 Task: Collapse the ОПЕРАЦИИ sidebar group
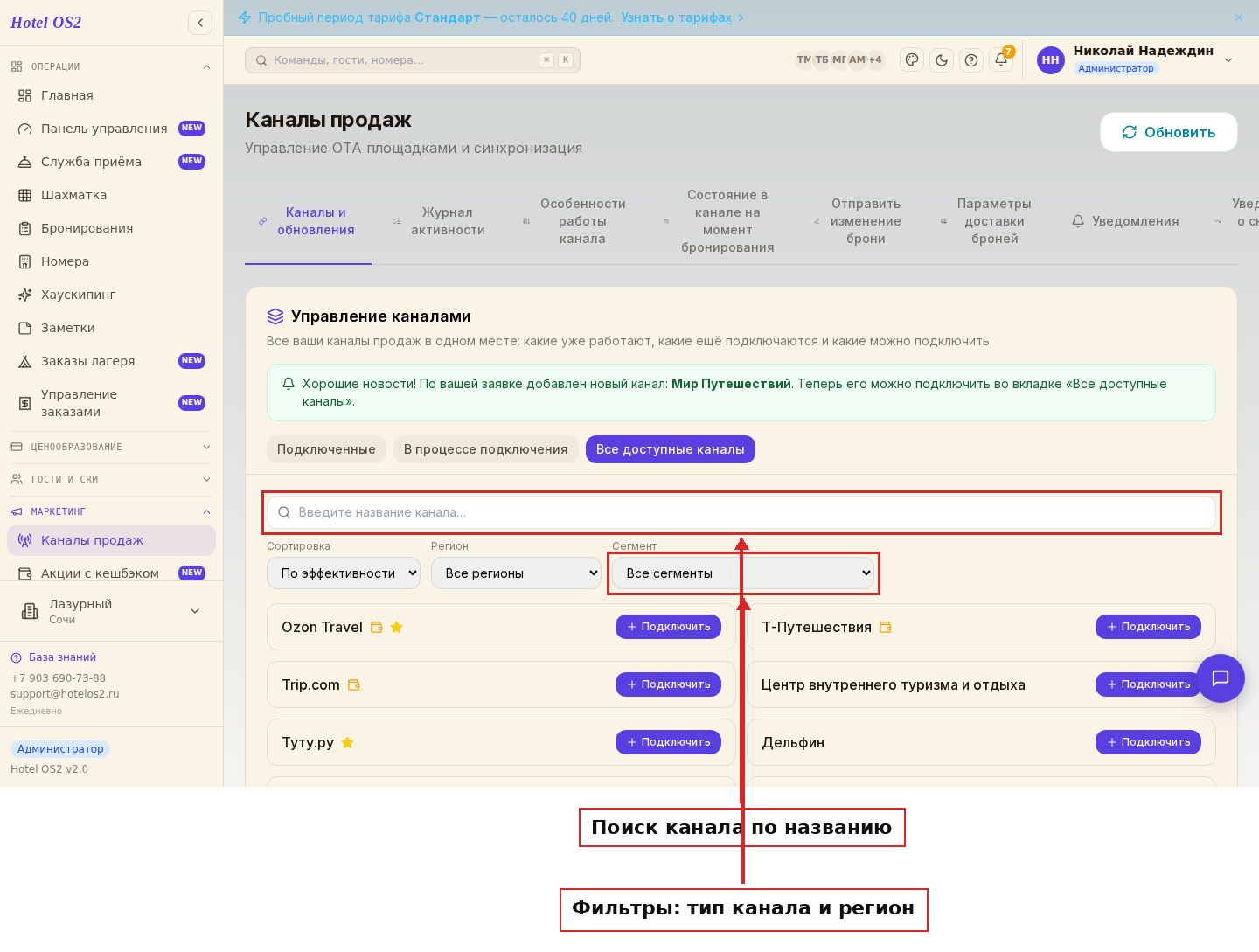pos(111,66)
